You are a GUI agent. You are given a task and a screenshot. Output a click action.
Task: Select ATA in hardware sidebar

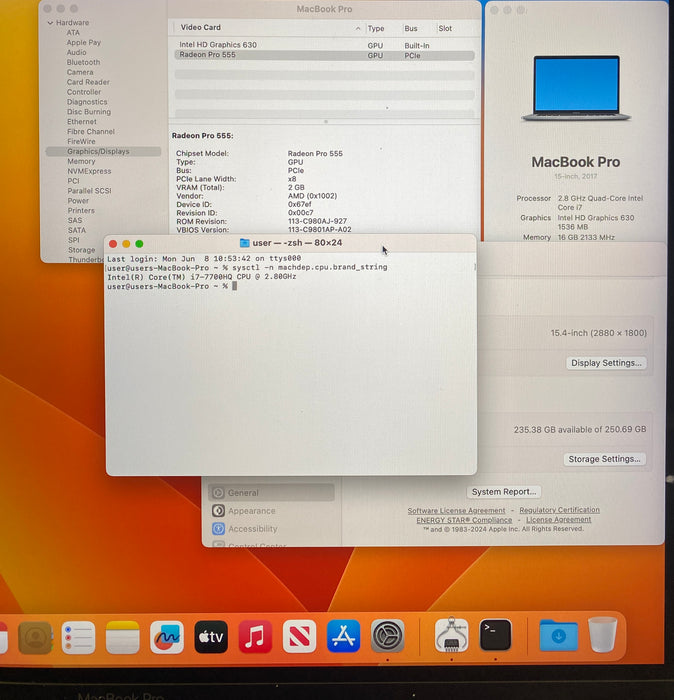73,33
